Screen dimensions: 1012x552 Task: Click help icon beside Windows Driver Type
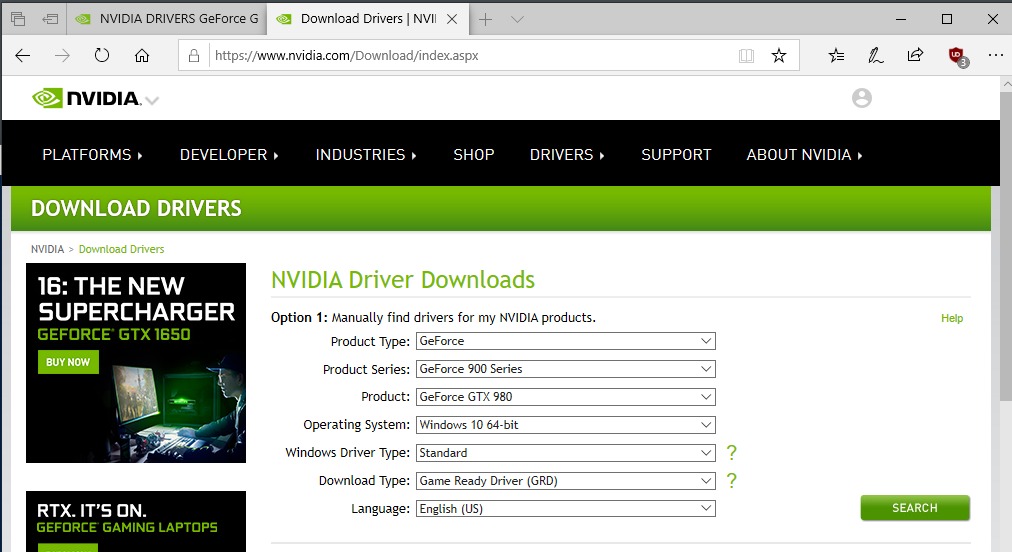[731, 453]
